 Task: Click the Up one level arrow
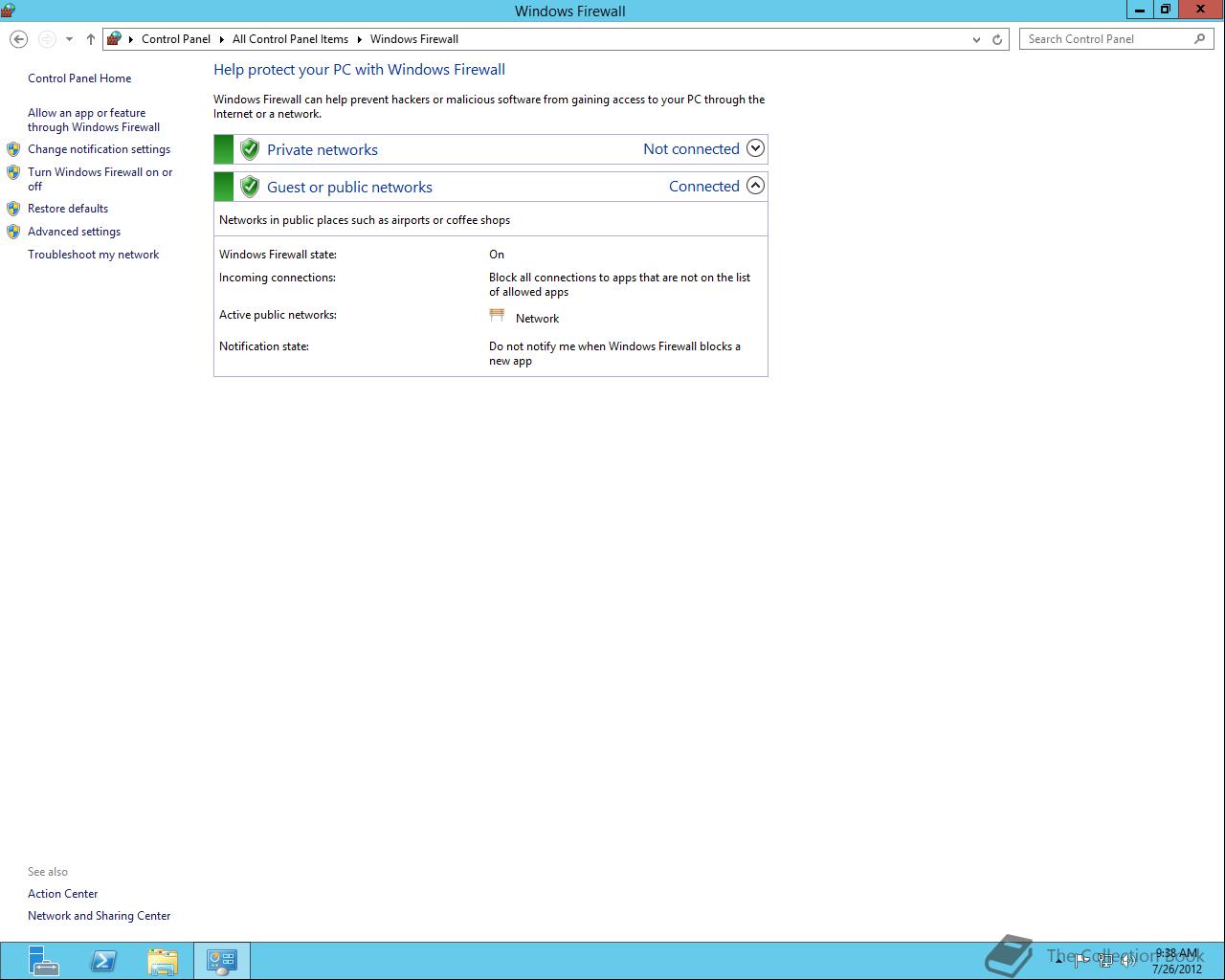(91, 39)
